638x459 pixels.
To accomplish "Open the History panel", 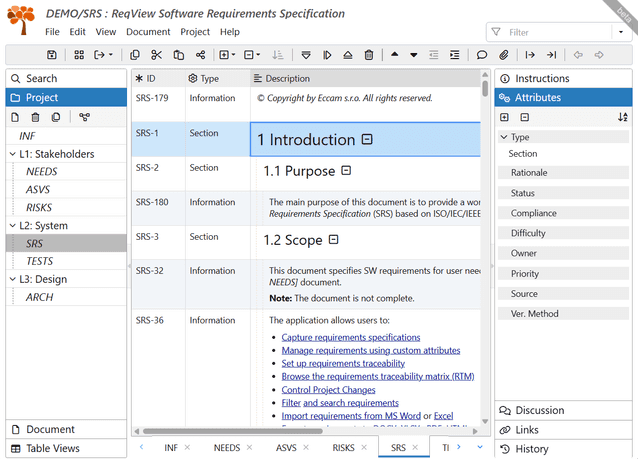I will pyautogui.click(x=564, y=449).
